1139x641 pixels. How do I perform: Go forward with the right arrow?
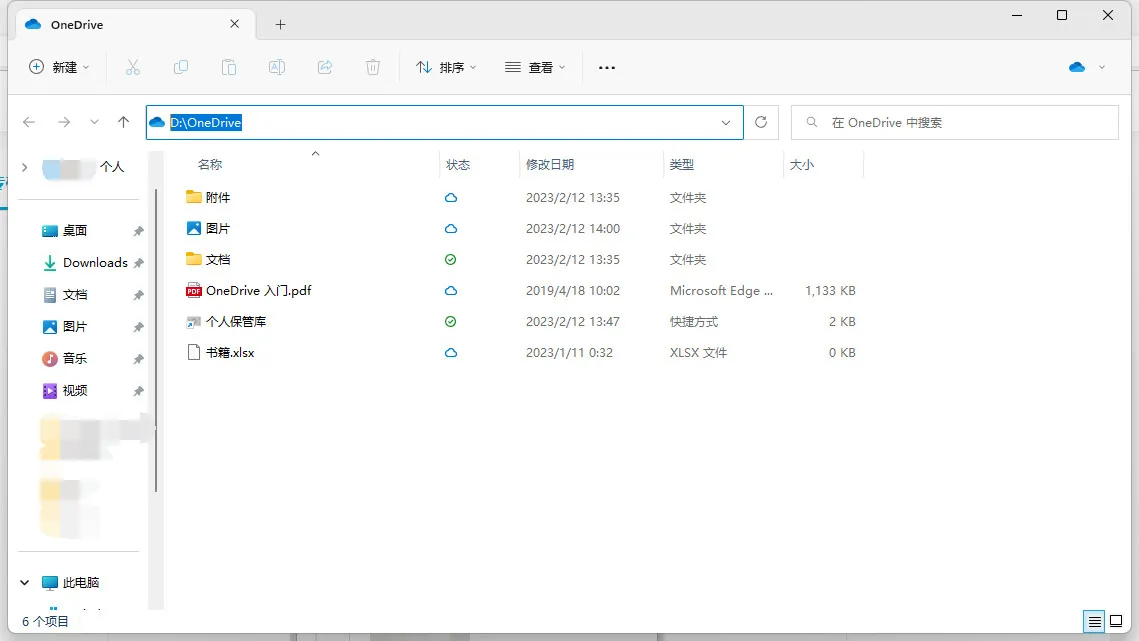pyautogui.click(x=64, y=122)
